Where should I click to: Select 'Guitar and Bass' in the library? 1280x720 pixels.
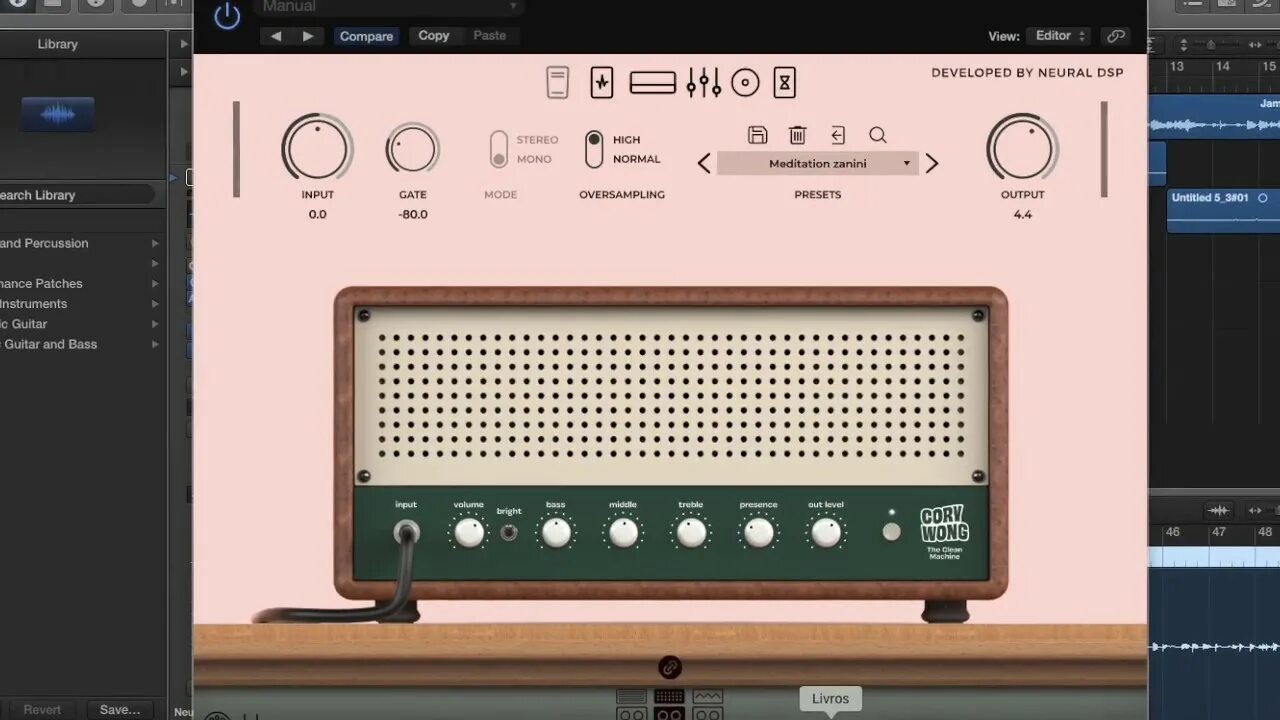pyautogui.click(x=48, y=344)
